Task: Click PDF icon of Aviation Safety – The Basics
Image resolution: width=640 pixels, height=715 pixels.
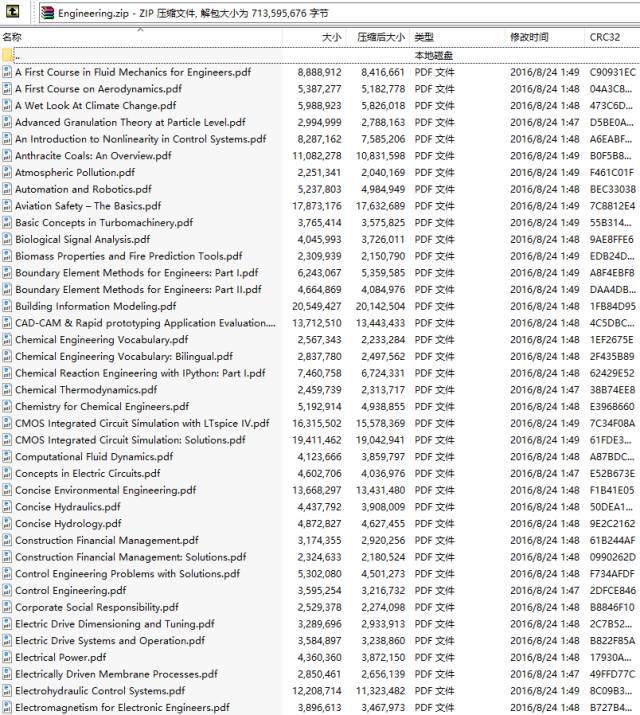Action: [x=7, y=206]
